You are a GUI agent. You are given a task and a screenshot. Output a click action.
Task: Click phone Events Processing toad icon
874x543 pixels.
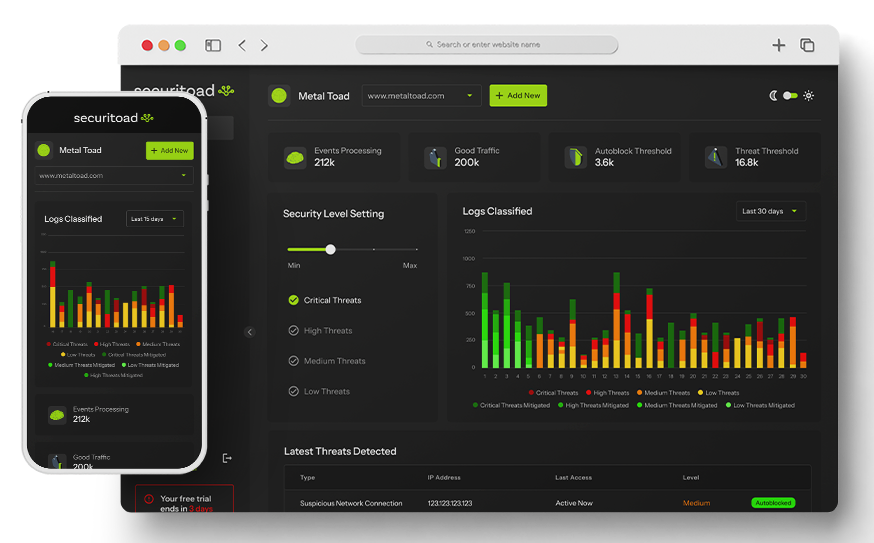[57, 415]
